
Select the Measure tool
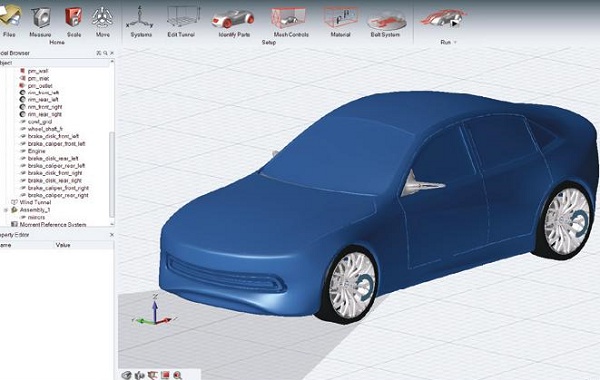[40, 20]
